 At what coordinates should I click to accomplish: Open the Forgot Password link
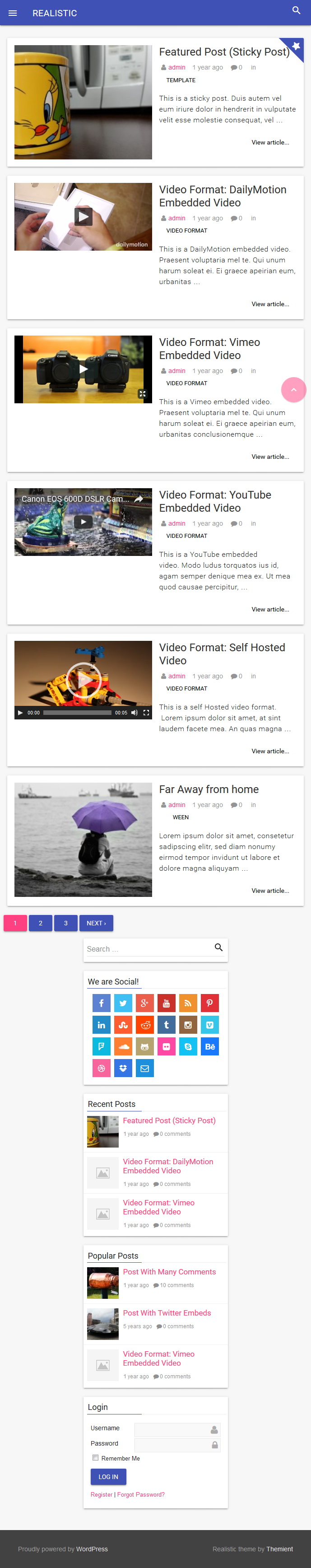pos(140,1494)
